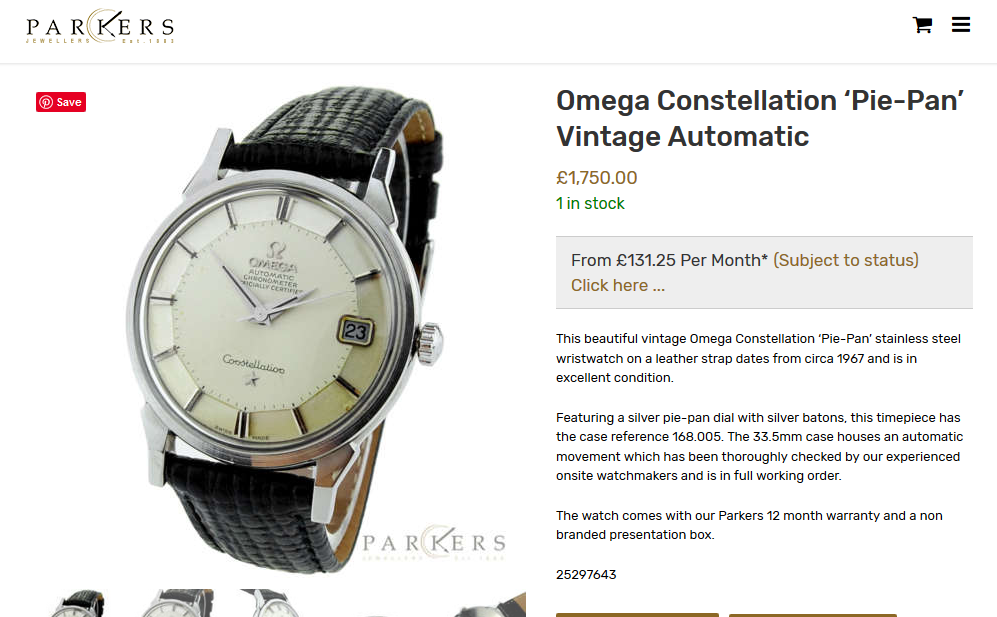
Task: Open the shopping cart
Action: click(x=922, y=25)
